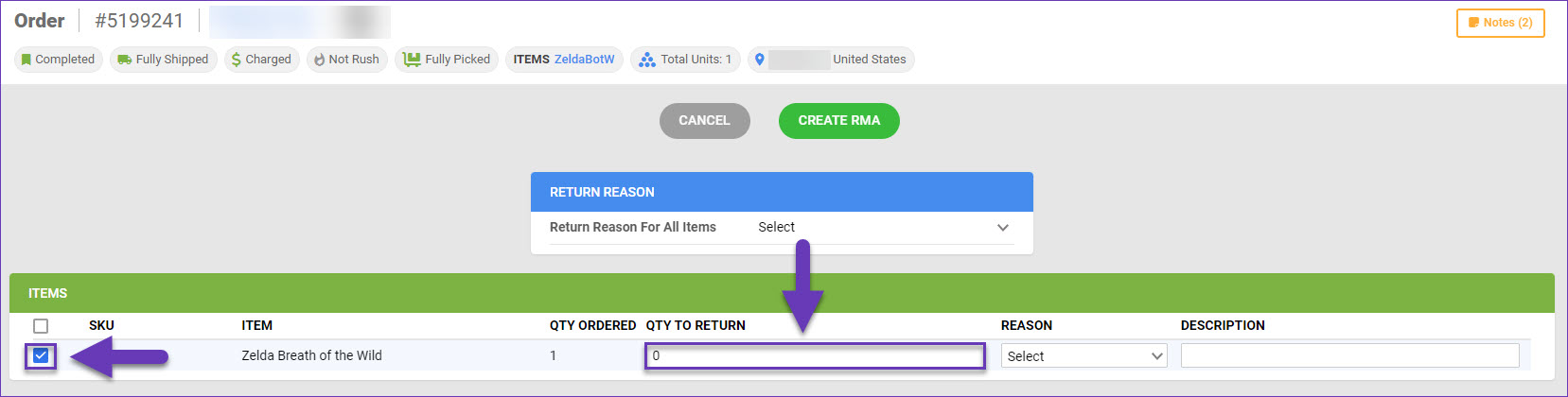Click the Total Units dots icon

[647, 60]
